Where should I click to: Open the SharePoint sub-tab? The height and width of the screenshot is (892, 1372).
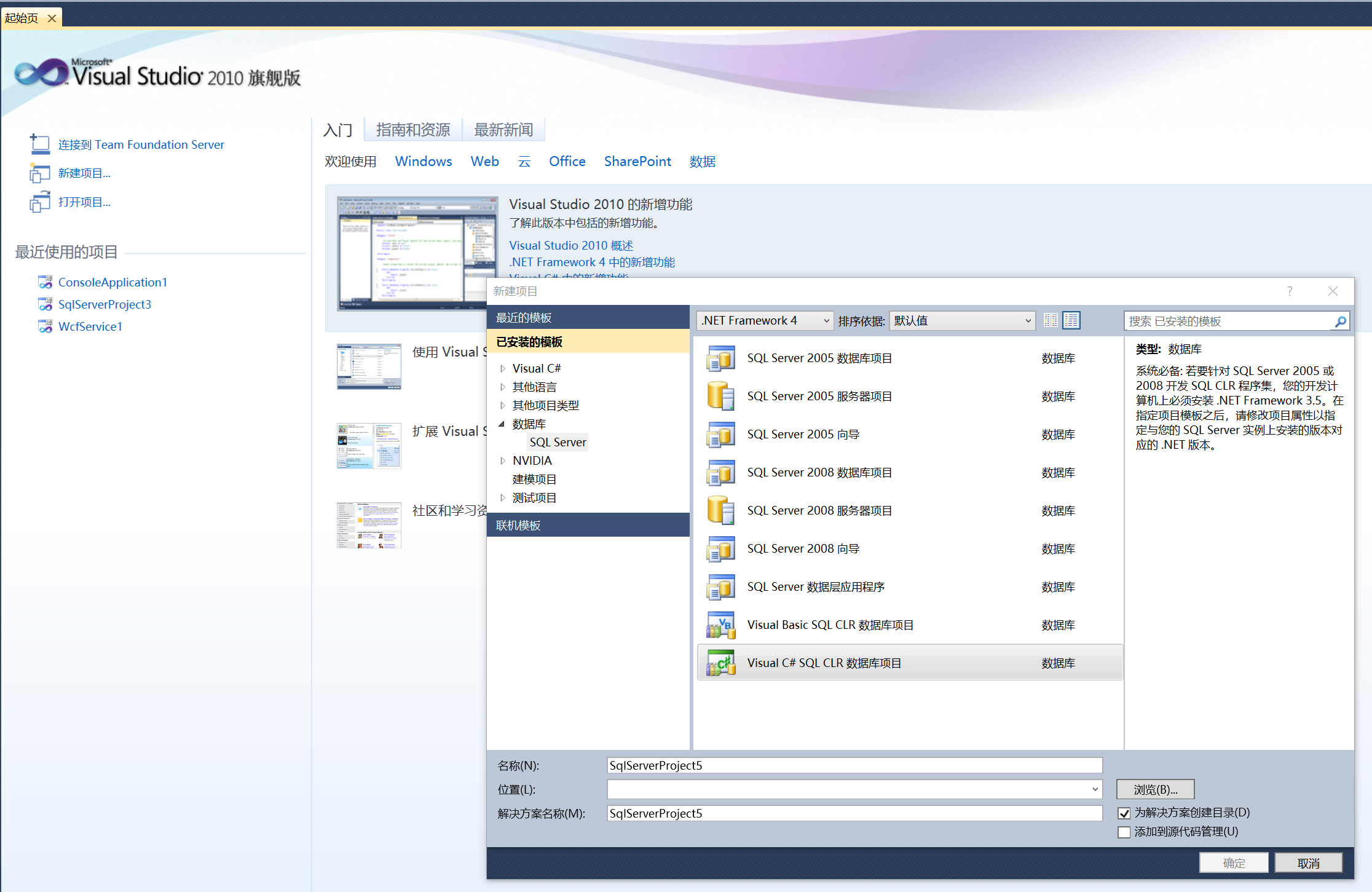point(637,161)
